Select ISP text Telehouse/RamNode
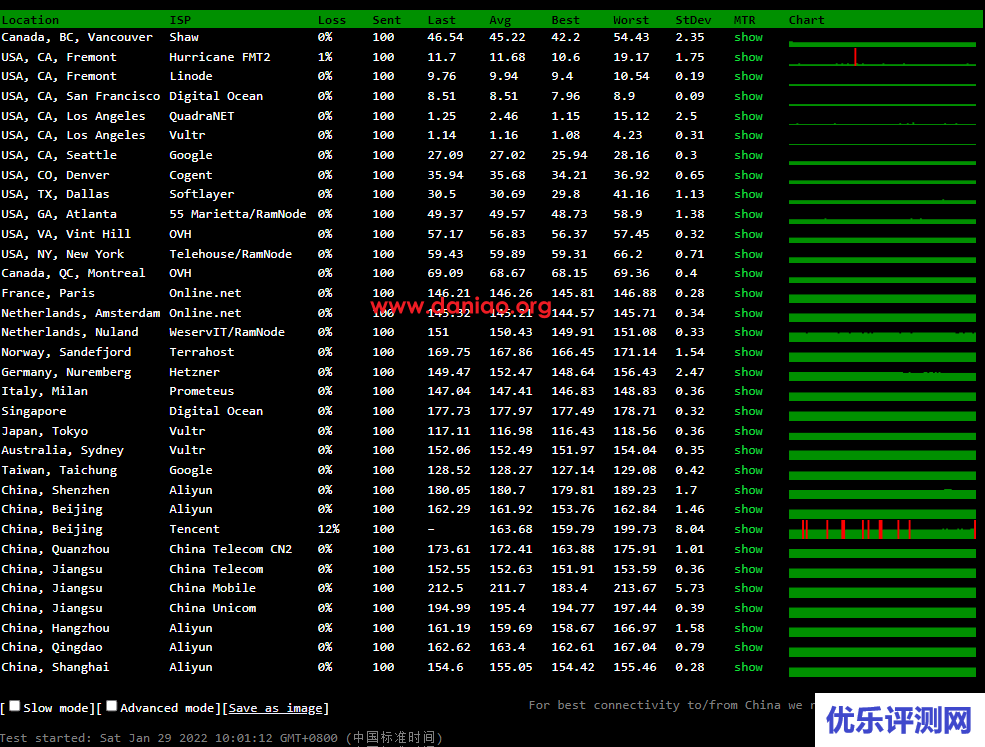The height and width of the screenshot is (747, 985). pos(231,254)
